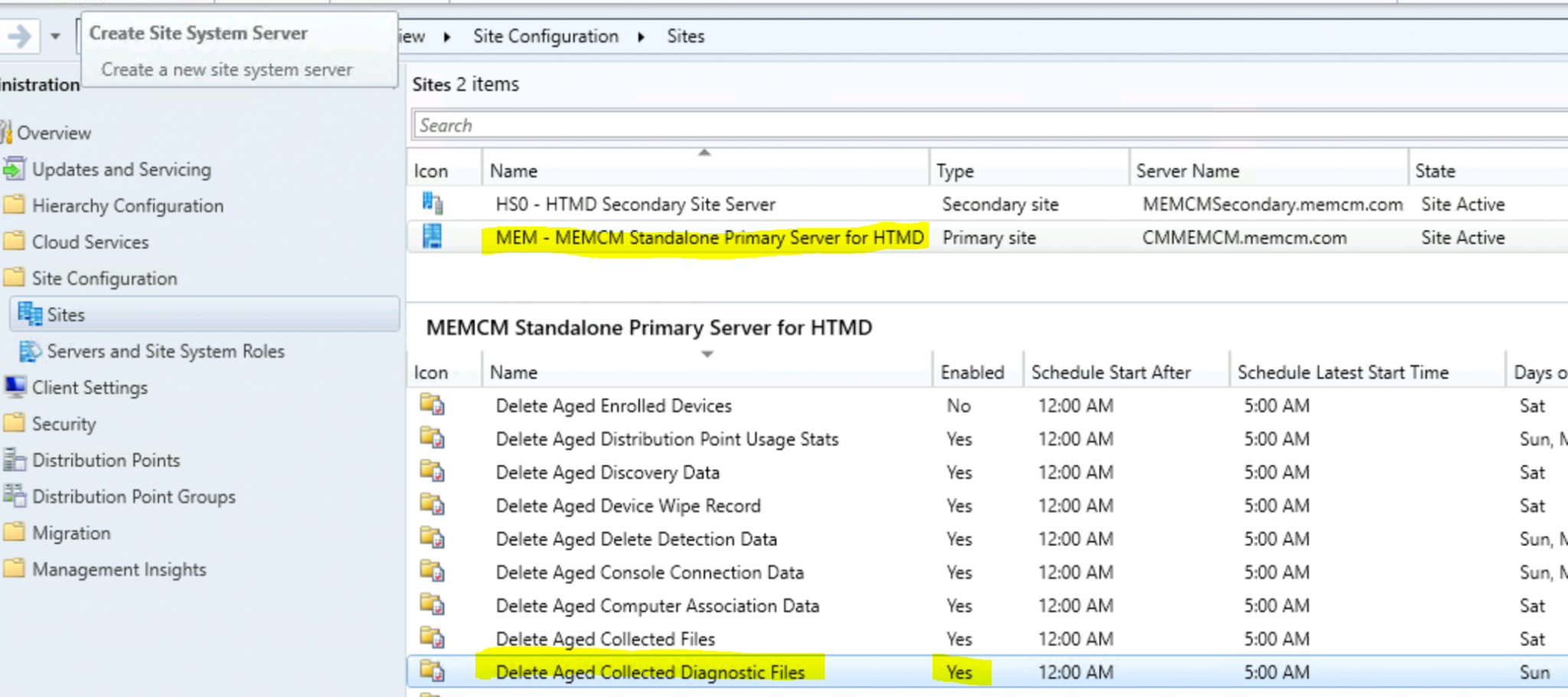Open the navigation history dropdown arrow
This screenshot has width=1568, height=697.
(x=55, y=36)
